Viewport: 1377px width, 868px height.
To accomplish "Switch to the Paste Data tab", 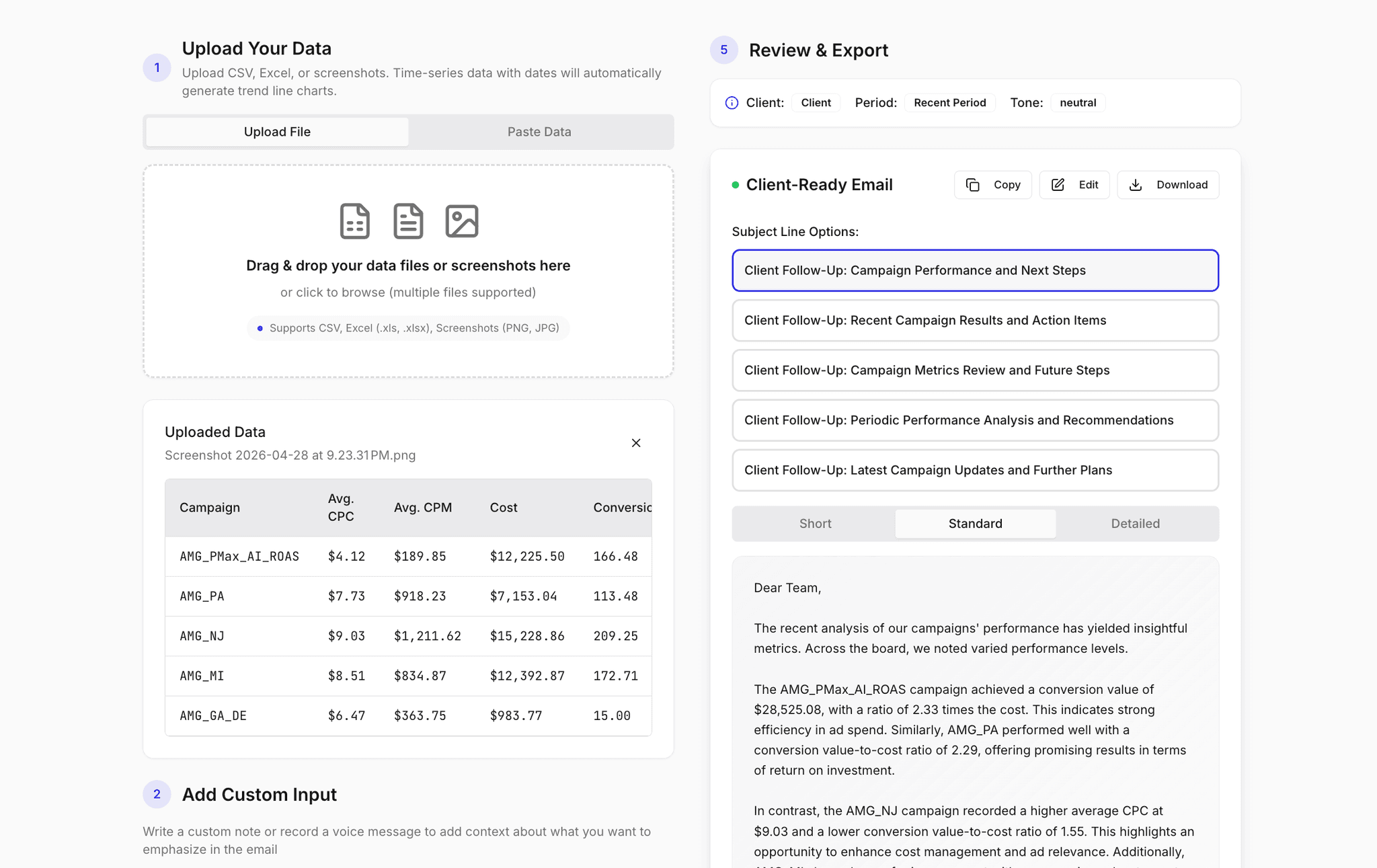I will click(x=539, y=132).
